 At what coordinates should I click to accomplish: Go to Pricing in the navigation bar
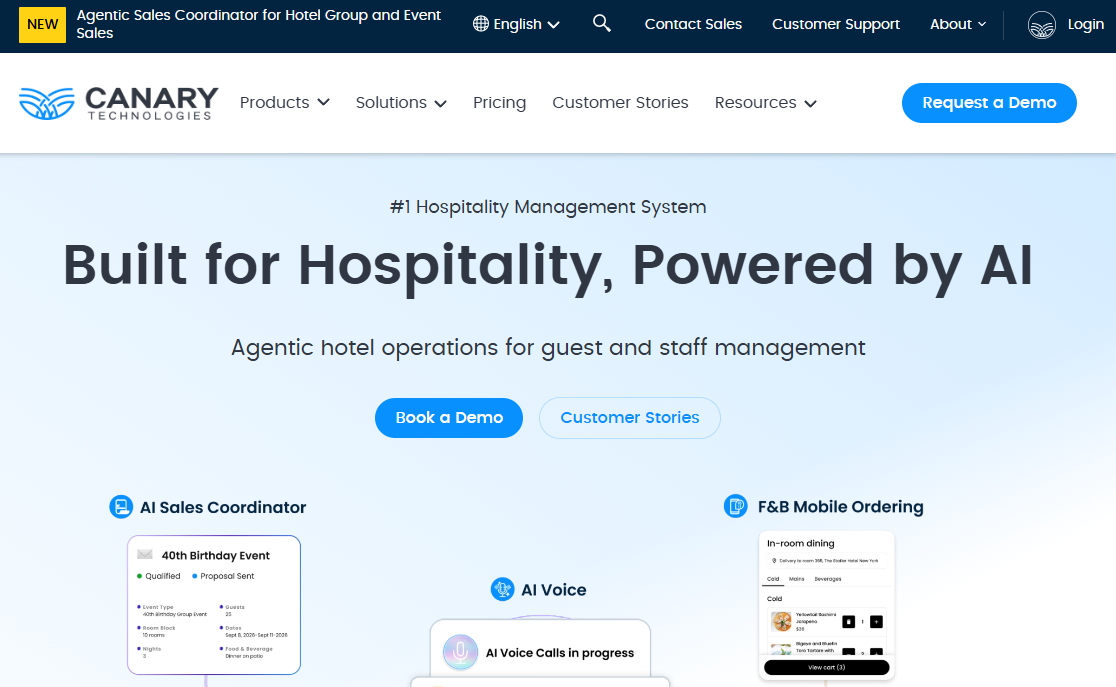point(500,103)
